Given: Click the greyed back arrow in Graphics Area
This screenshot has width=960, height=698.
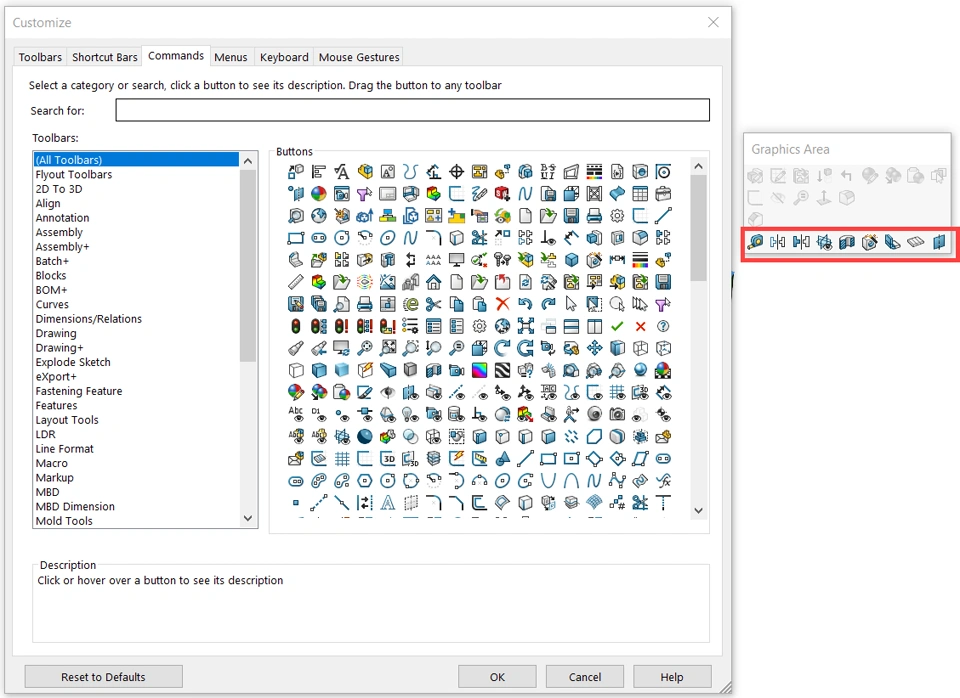Looking at the screenshot, I should (847, 176).
